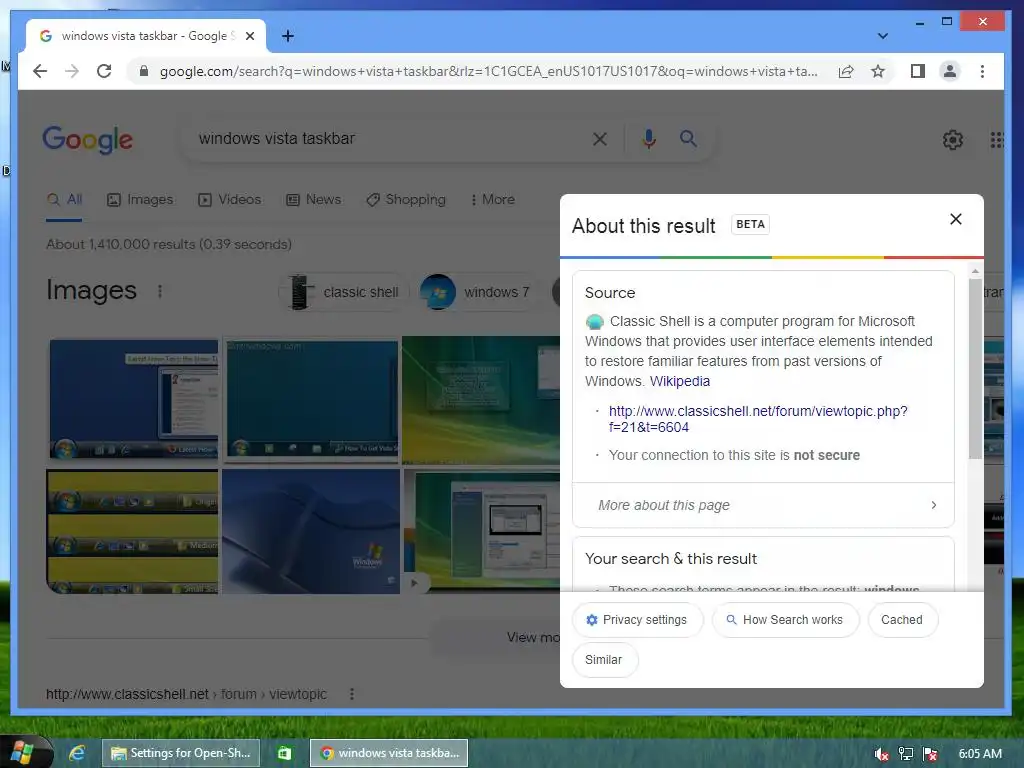Click the Google logo
Viewport: 1024px width, 768px height.
88,139
